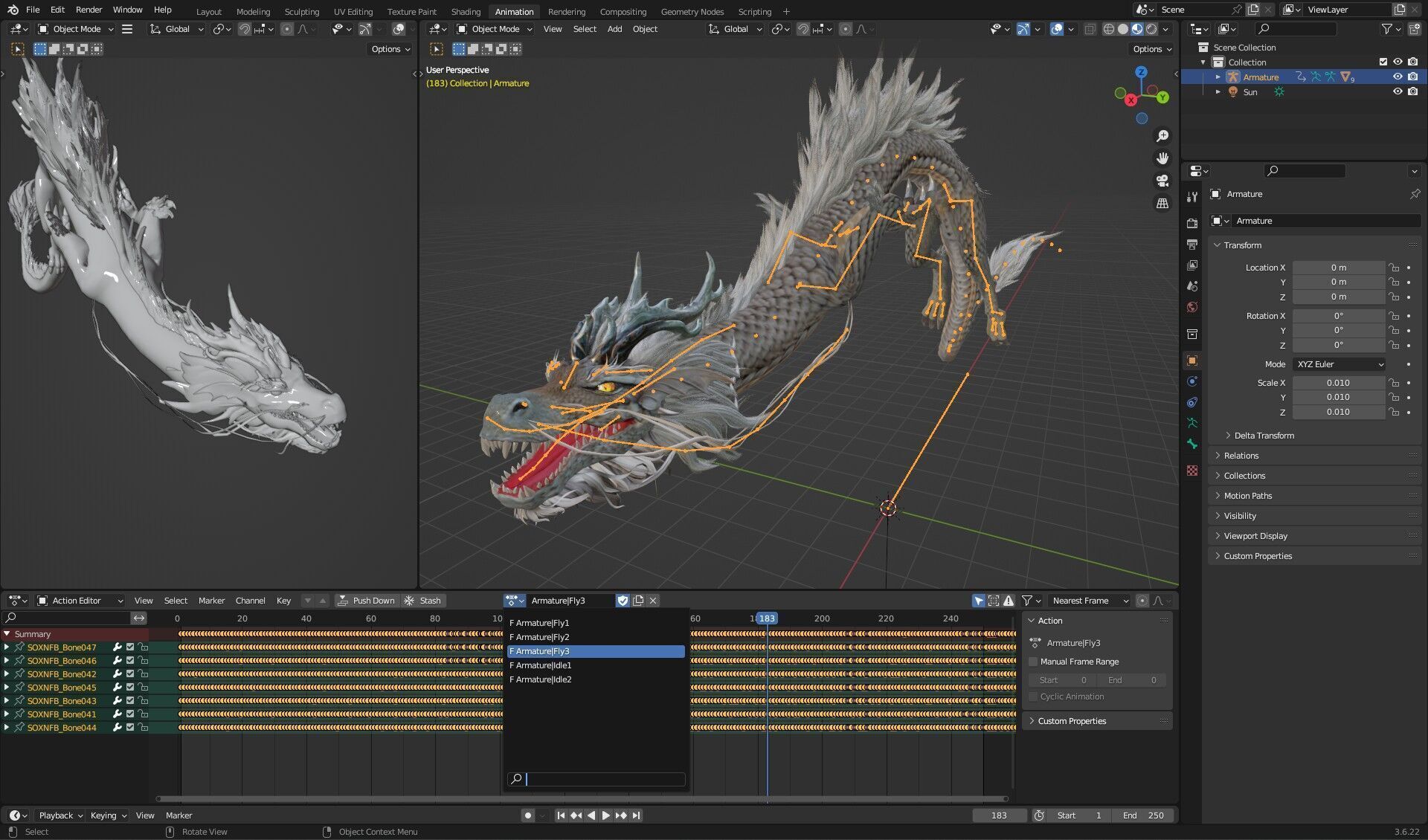The image size is (1428, 840).
Task: Click the Push Down button
Action: coord(367,601)
